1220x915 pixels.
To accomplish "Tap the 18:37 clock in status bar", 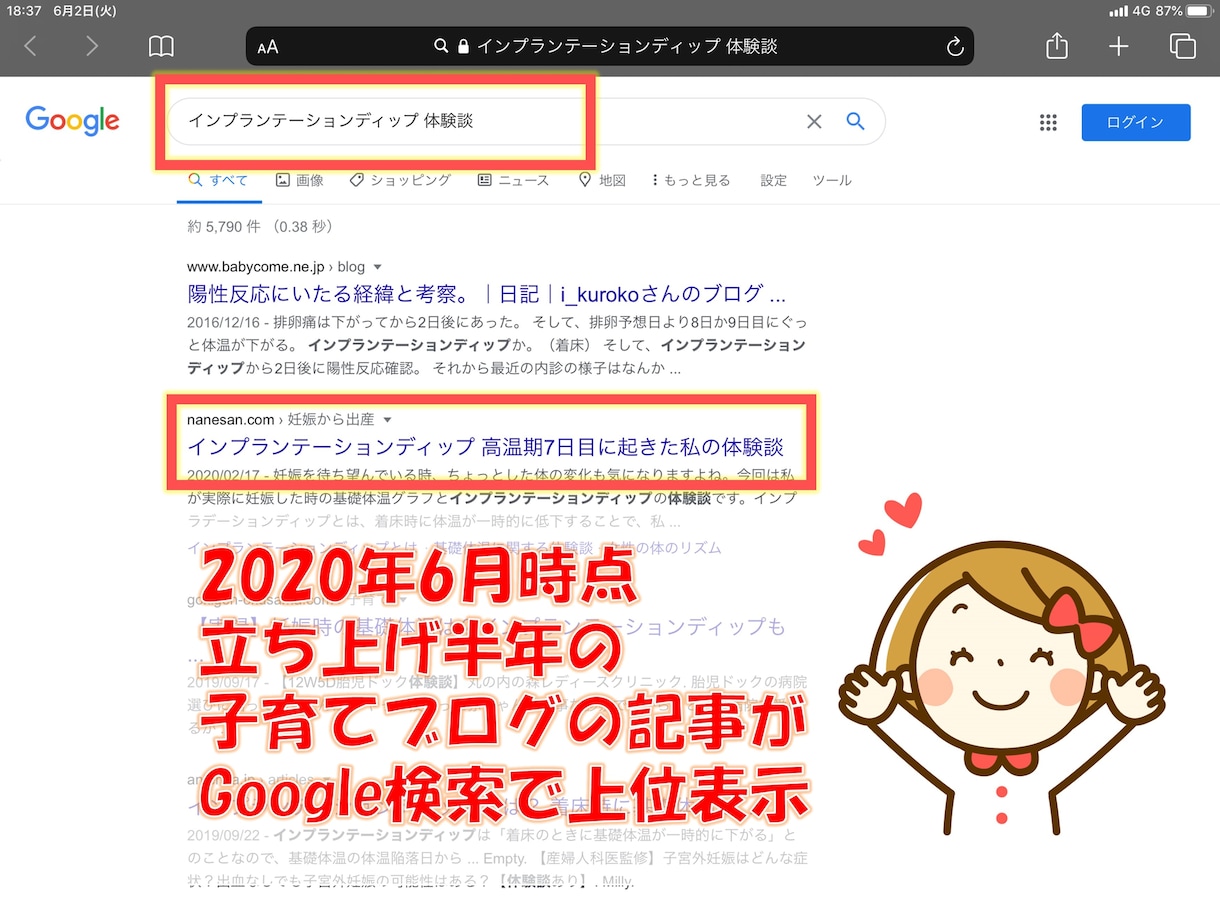I will (x=25, y=11).
